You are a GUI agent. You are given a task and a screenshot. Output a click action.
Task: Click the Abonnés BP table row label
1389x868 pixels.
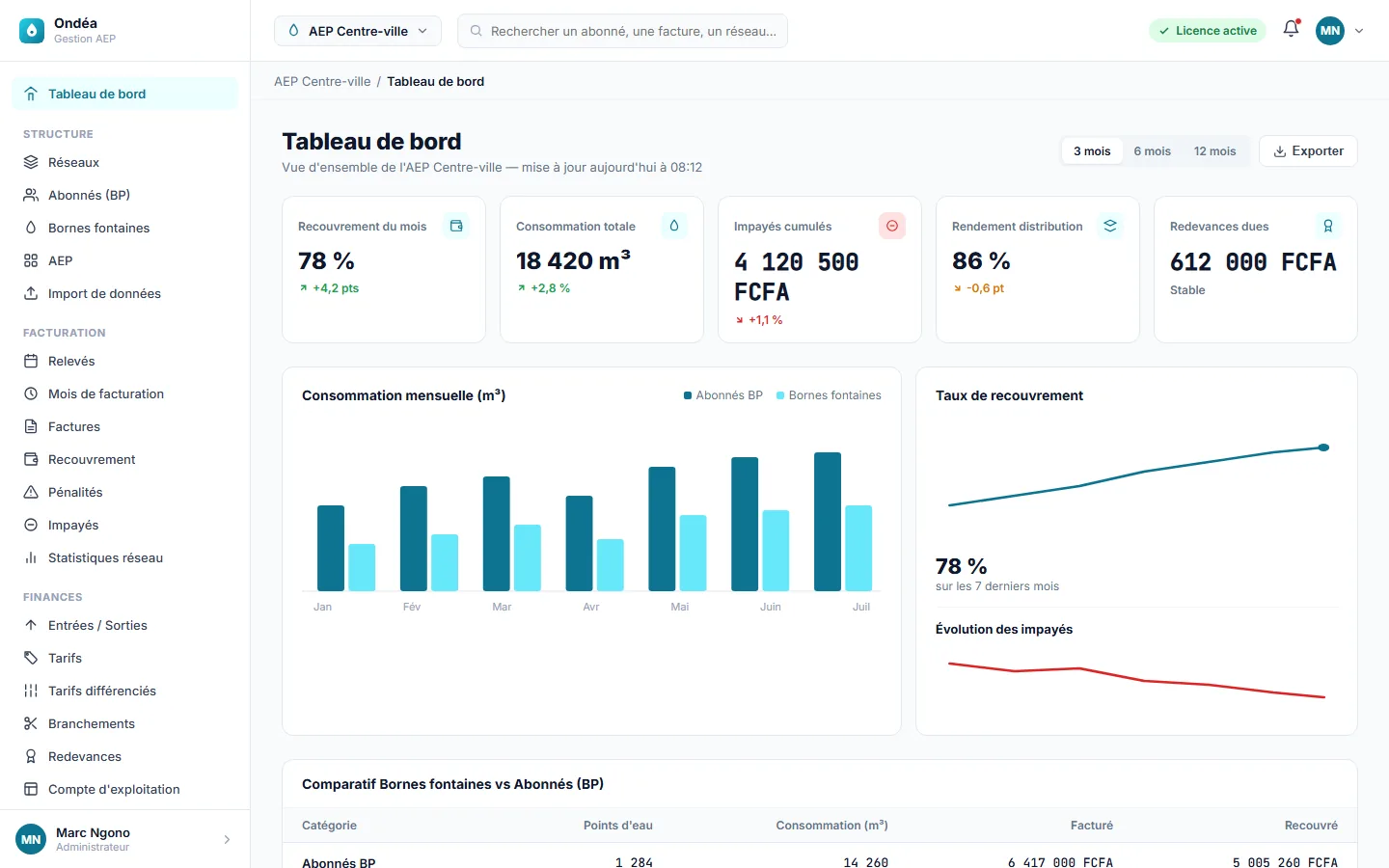(339, 862)
